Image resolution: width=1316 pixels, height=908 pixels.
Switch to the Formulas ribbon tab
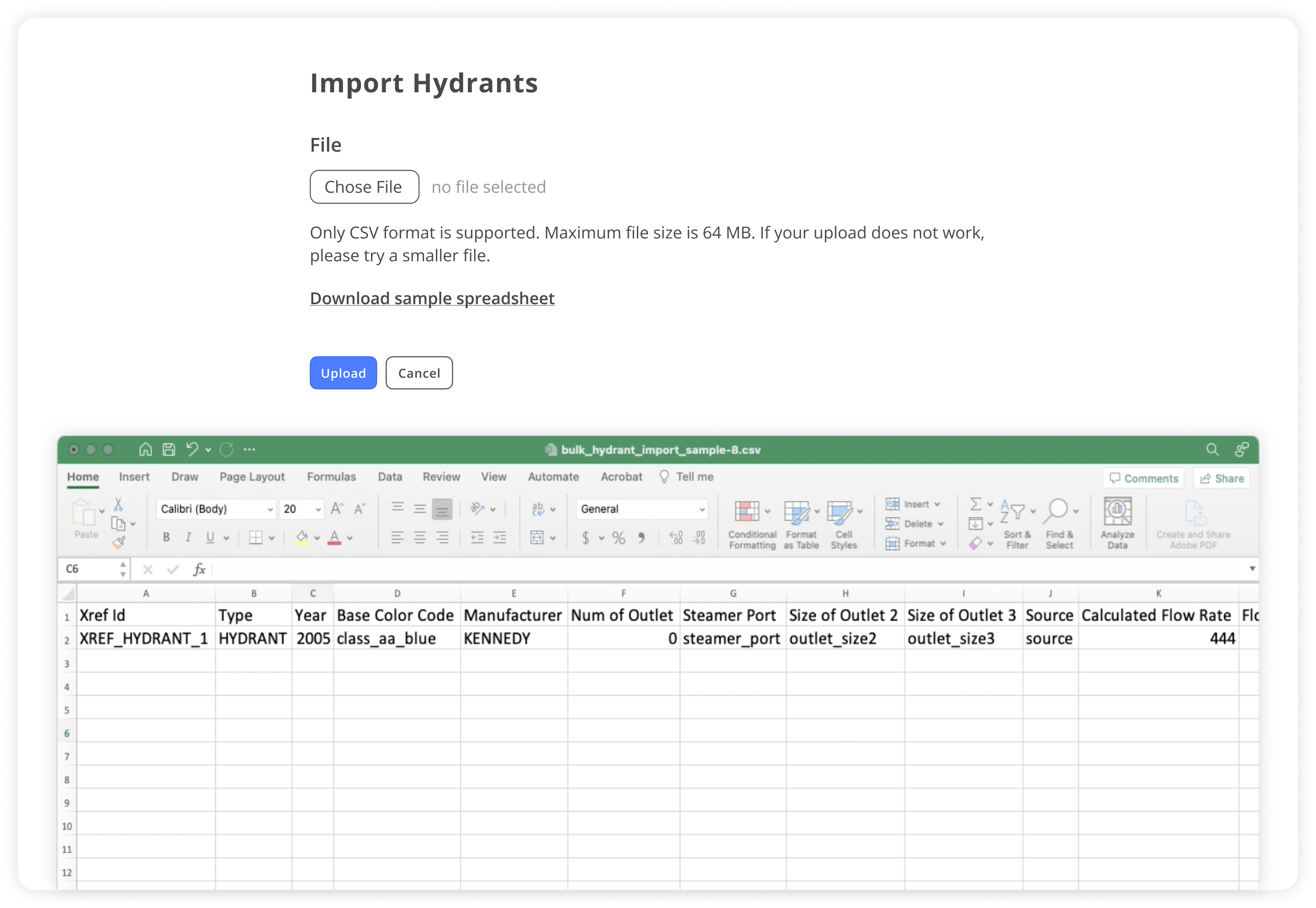click(331, 477)
